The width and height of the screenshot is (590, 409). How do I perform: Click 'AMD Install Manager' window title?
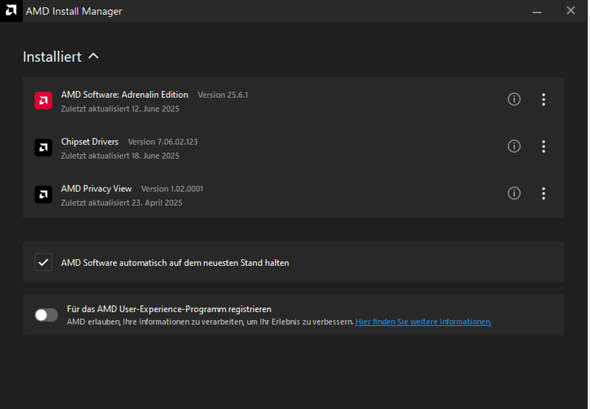tap(74, 11)
